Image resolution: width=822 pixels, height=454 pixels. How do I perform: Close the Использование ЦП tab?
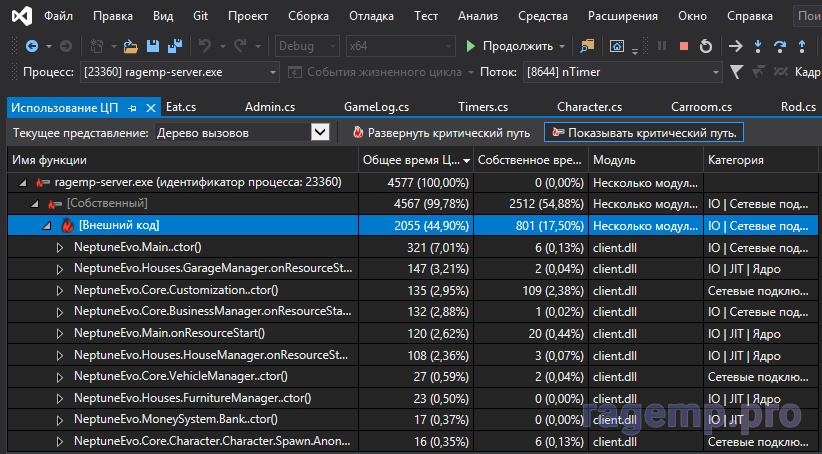click(x=151, y=108)
